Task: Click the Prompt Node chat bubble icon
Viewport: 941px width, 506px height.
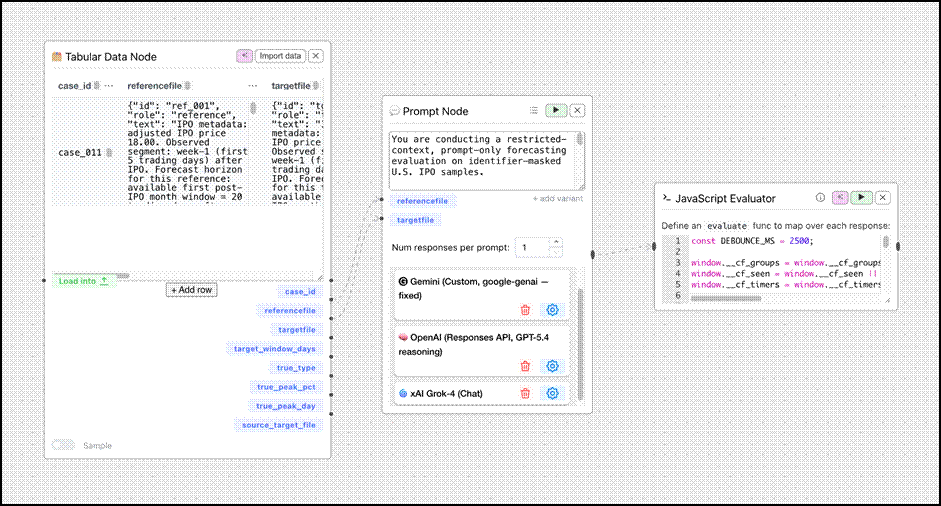Action: pos(394,111)
